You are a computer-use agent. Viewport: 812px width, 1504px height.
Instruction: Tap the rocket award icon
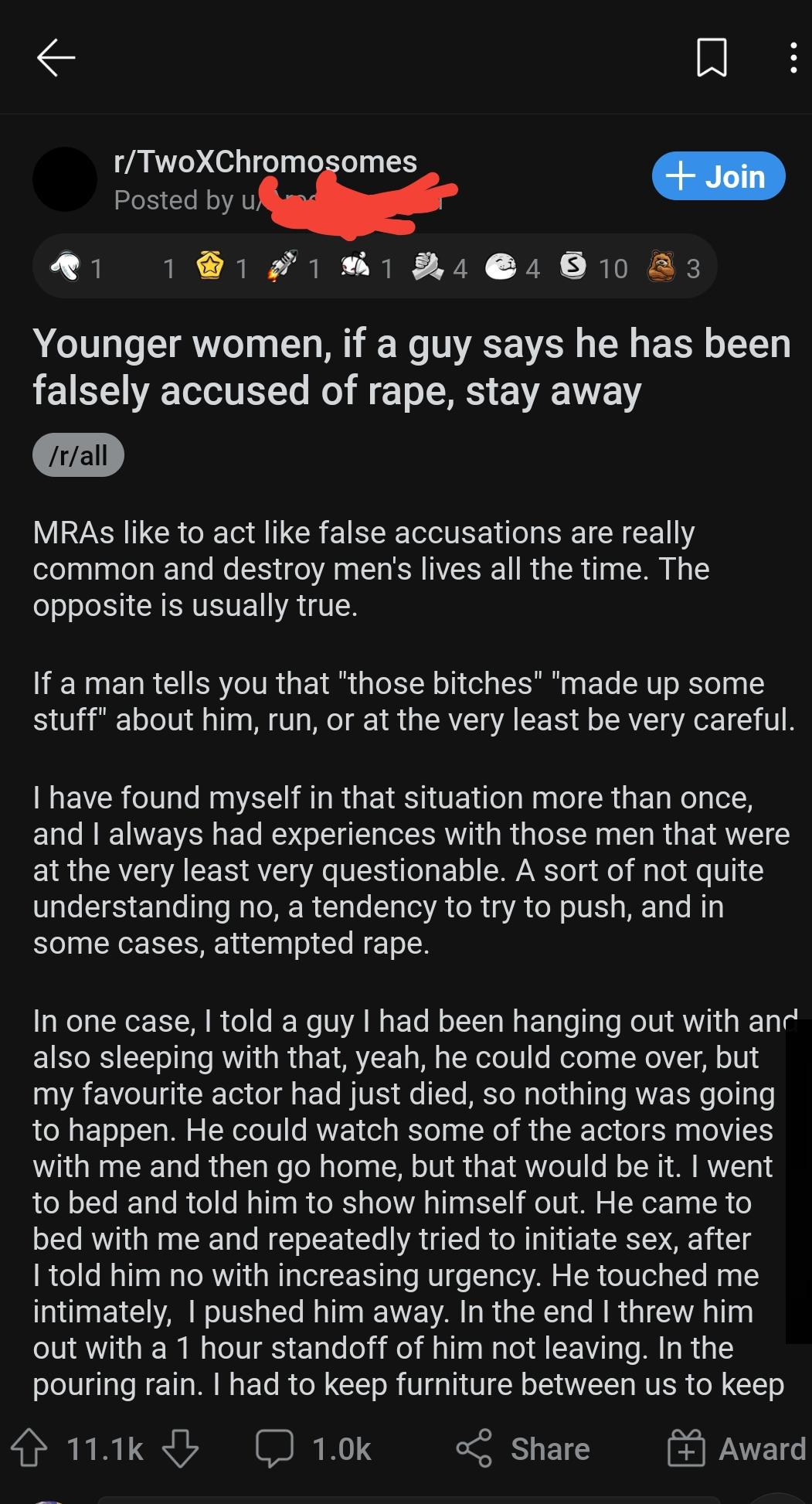pos(282,267)
